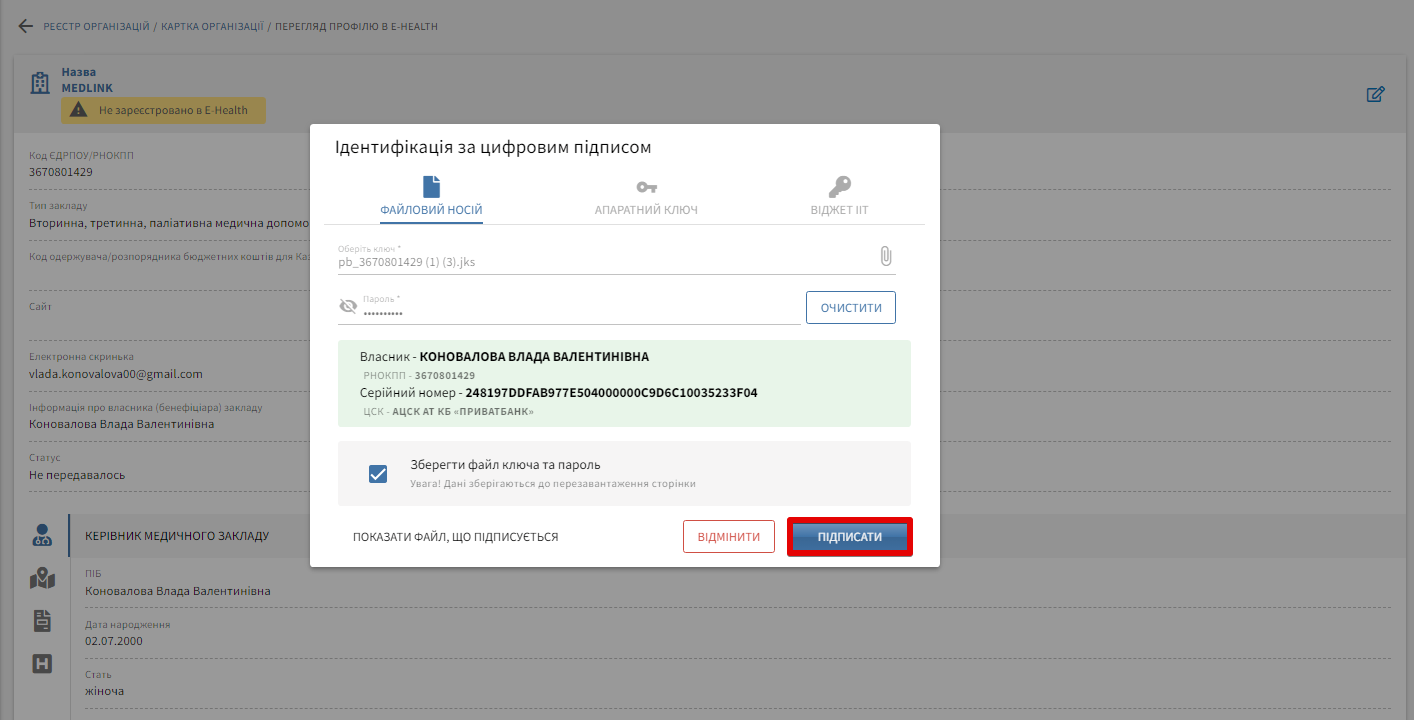This screenshot has width=1414, height=720.
Task: Open the manager section sidebar icon
Action: click(42, 535)
